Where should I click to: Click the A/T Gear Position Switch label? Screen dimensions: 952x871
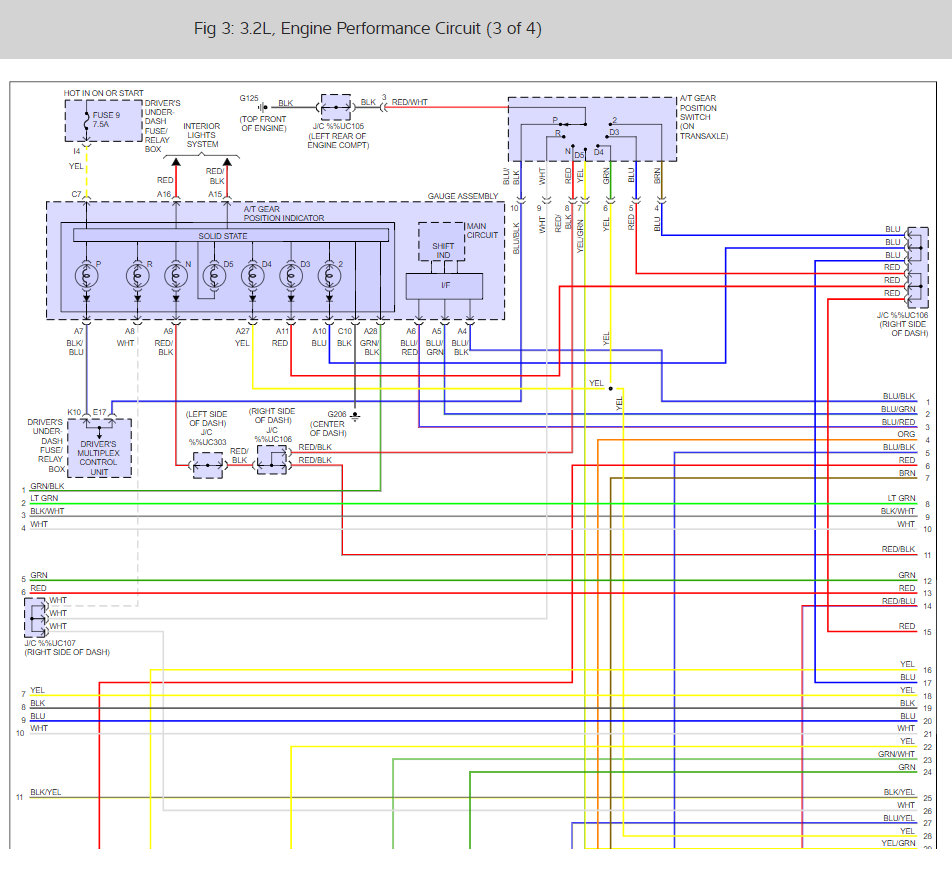pyautogui.click(x=704, y=117)
